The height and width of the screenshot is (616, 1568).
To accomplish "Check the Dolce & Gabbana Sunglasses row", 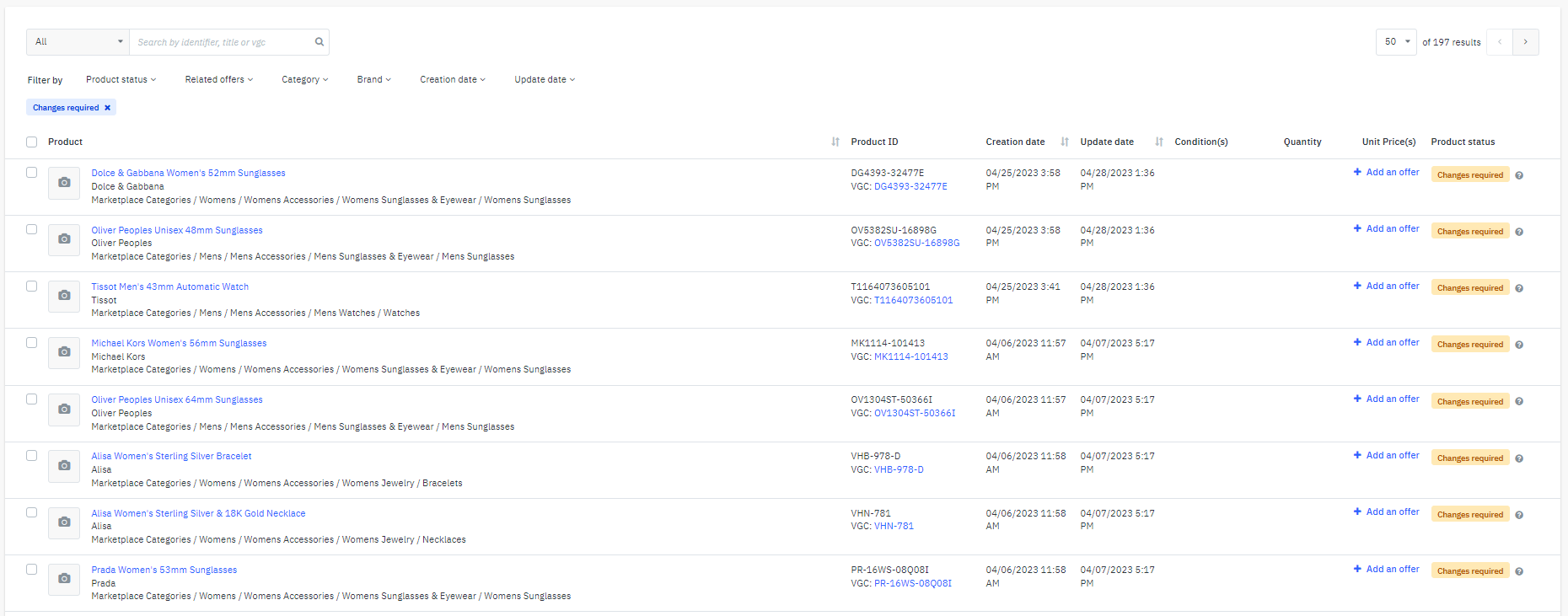I will 31,172.
